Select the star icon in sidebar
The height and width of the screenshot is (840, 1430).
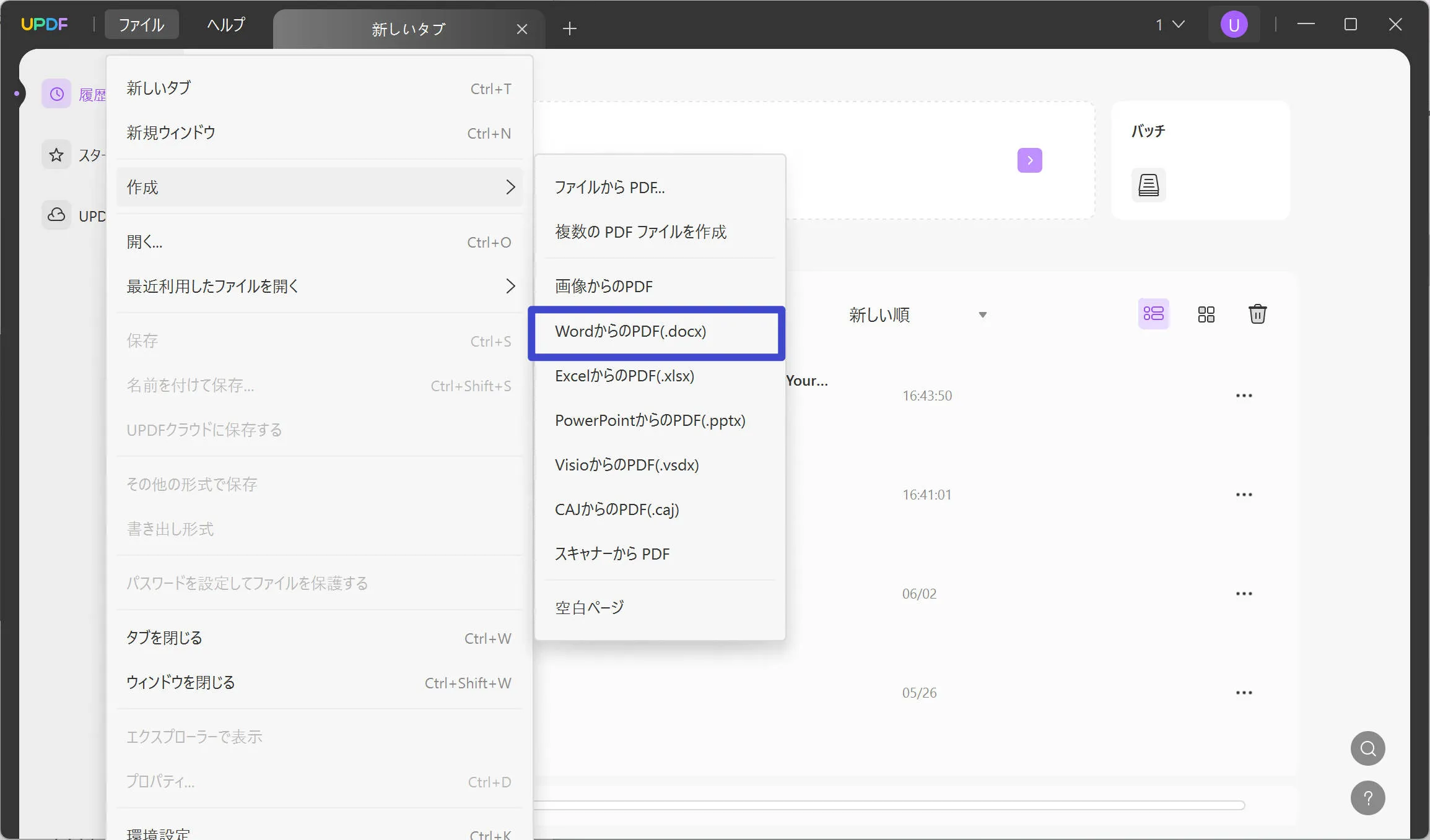[x=56, y=155]
